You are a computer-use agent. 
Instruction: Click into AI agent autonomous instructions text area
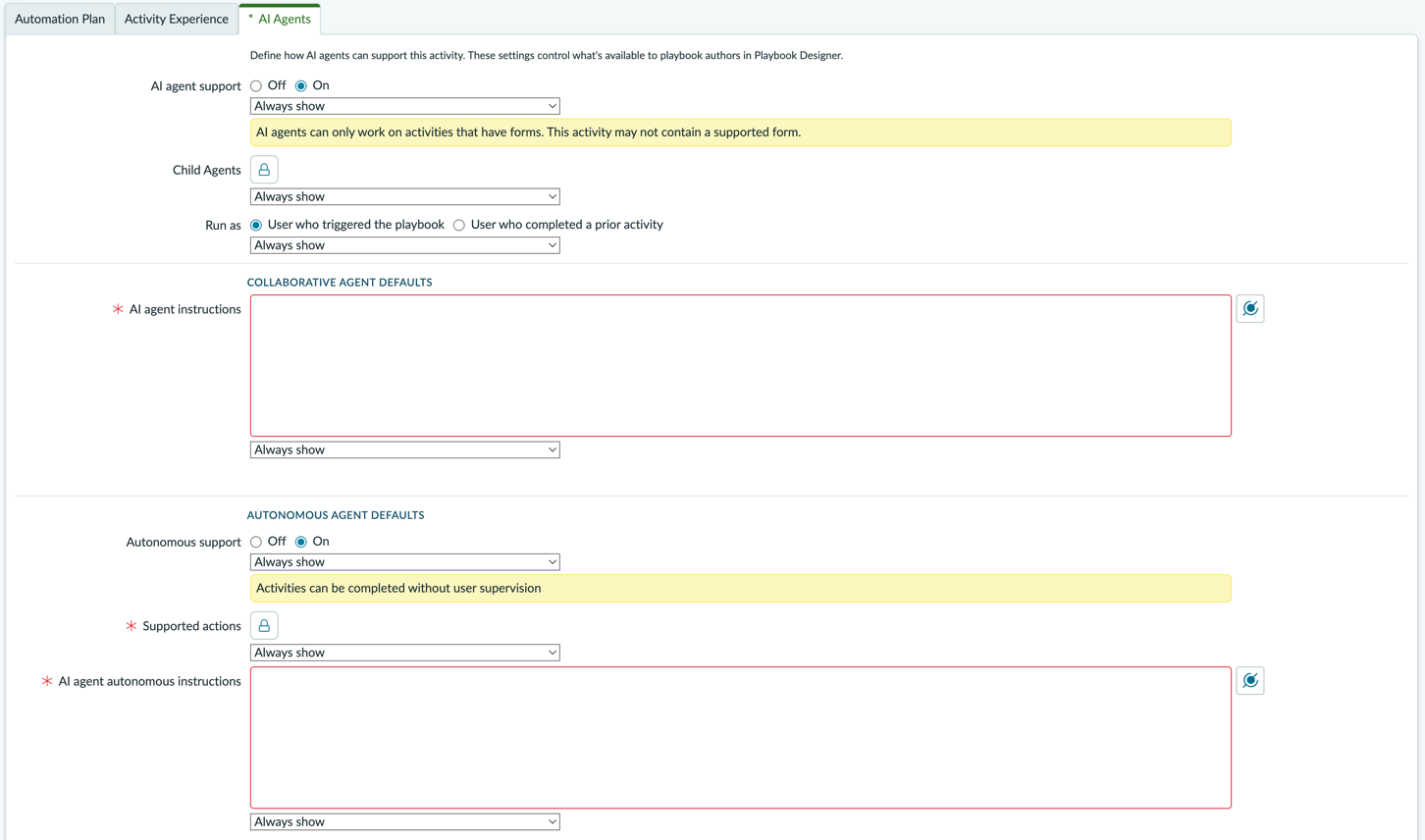tap(740, 738)
